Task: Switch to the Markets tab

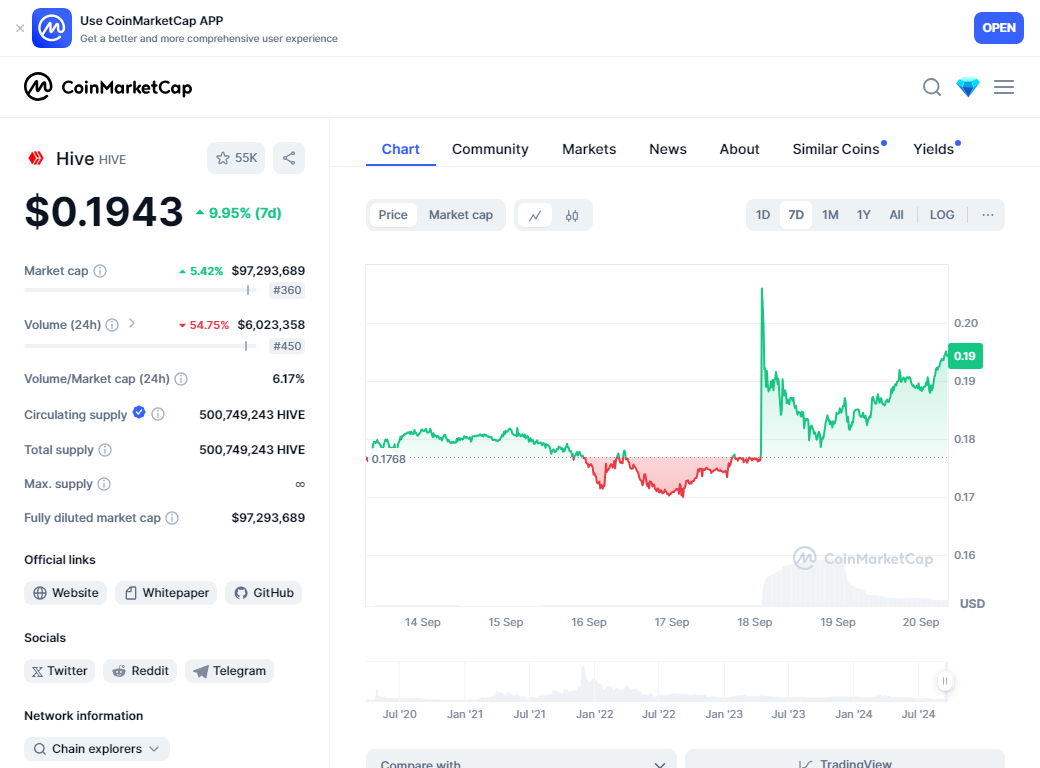Action: click(x=589, y=149)
